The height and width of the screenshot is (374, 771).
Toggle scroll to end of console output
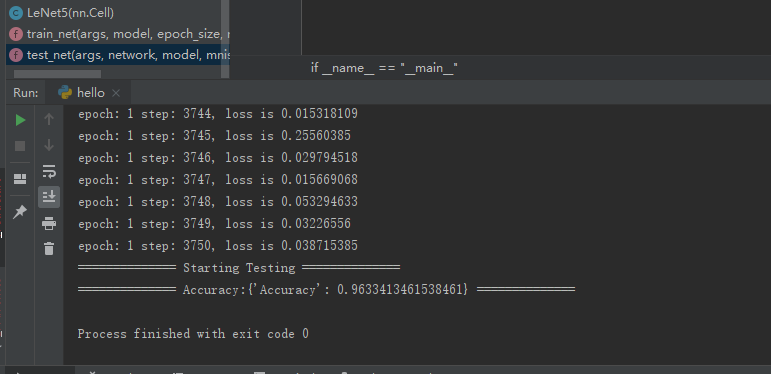pyautogui.click(x=49, y=197)
